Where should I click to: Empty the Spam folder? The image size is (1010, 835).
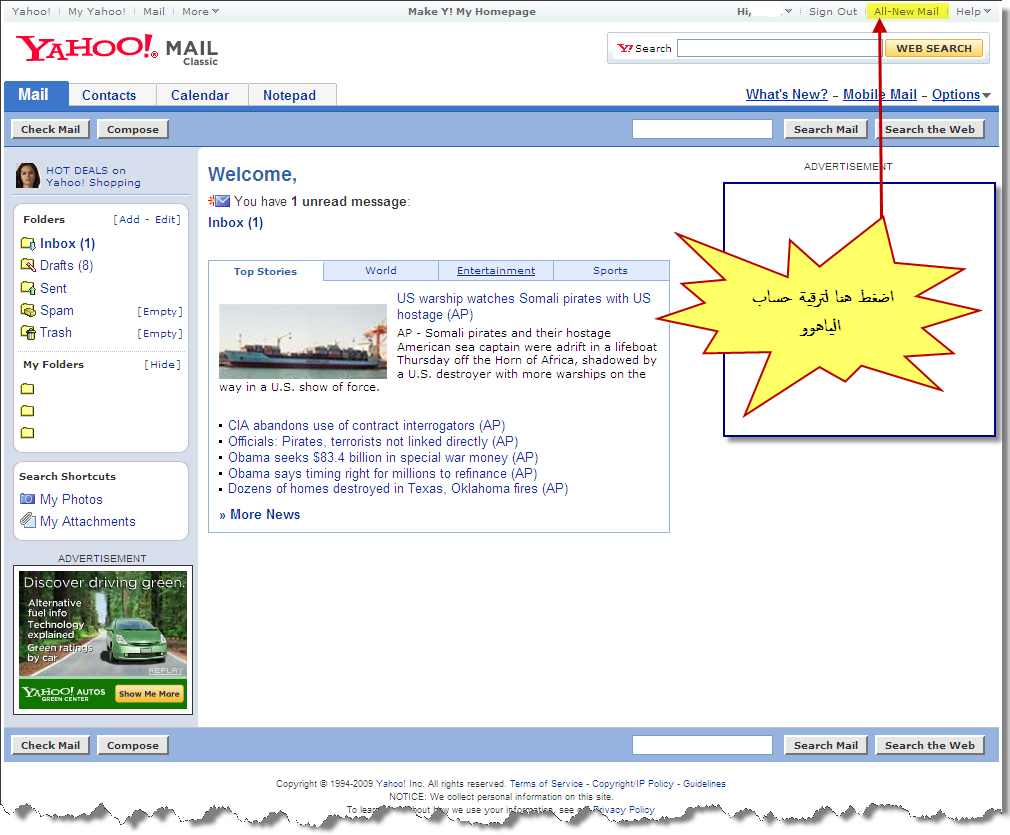coord(160,311)
